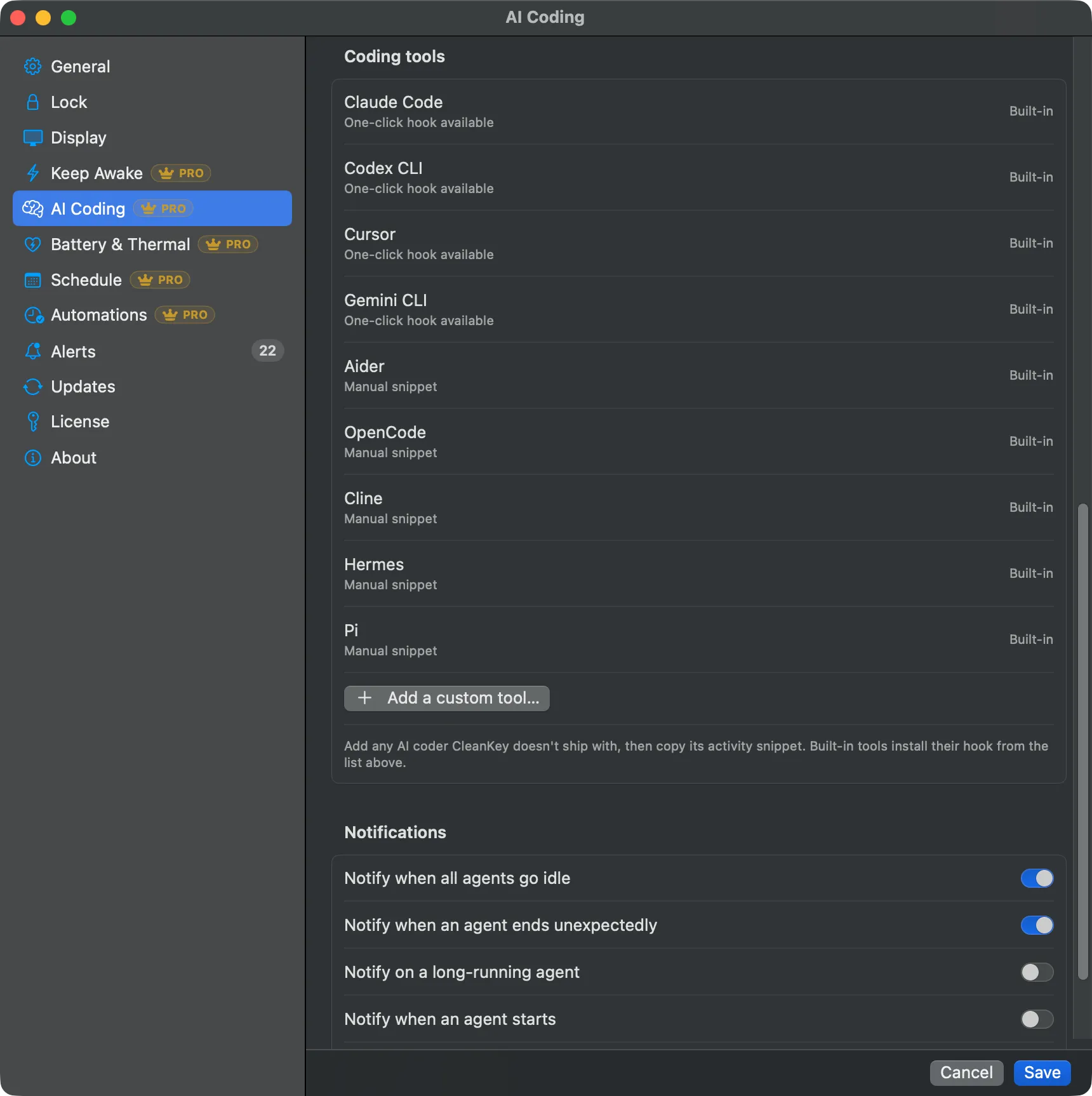Click the General gear icon
Screen dimensions: 1092x1096
coord(32,67)
